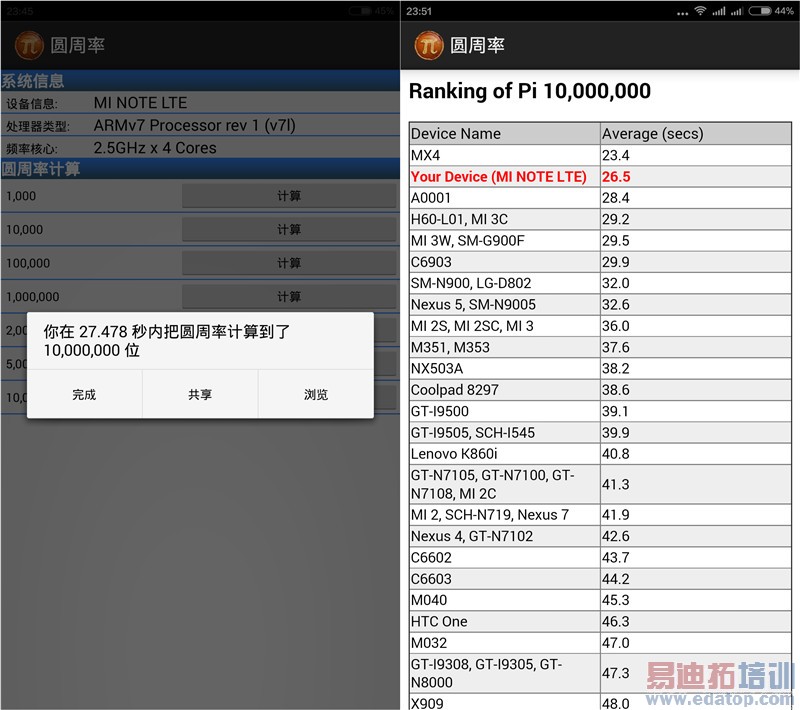
Task: Select the 23.4 average for MX4
Action: [616, 155]
